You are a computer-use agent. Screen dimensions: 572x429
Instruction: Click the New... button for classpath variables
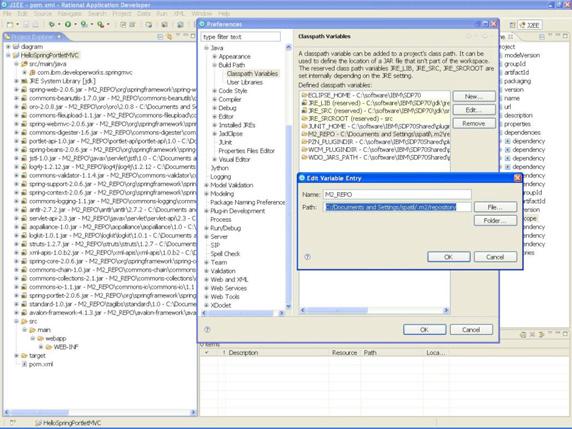(474, 96)
